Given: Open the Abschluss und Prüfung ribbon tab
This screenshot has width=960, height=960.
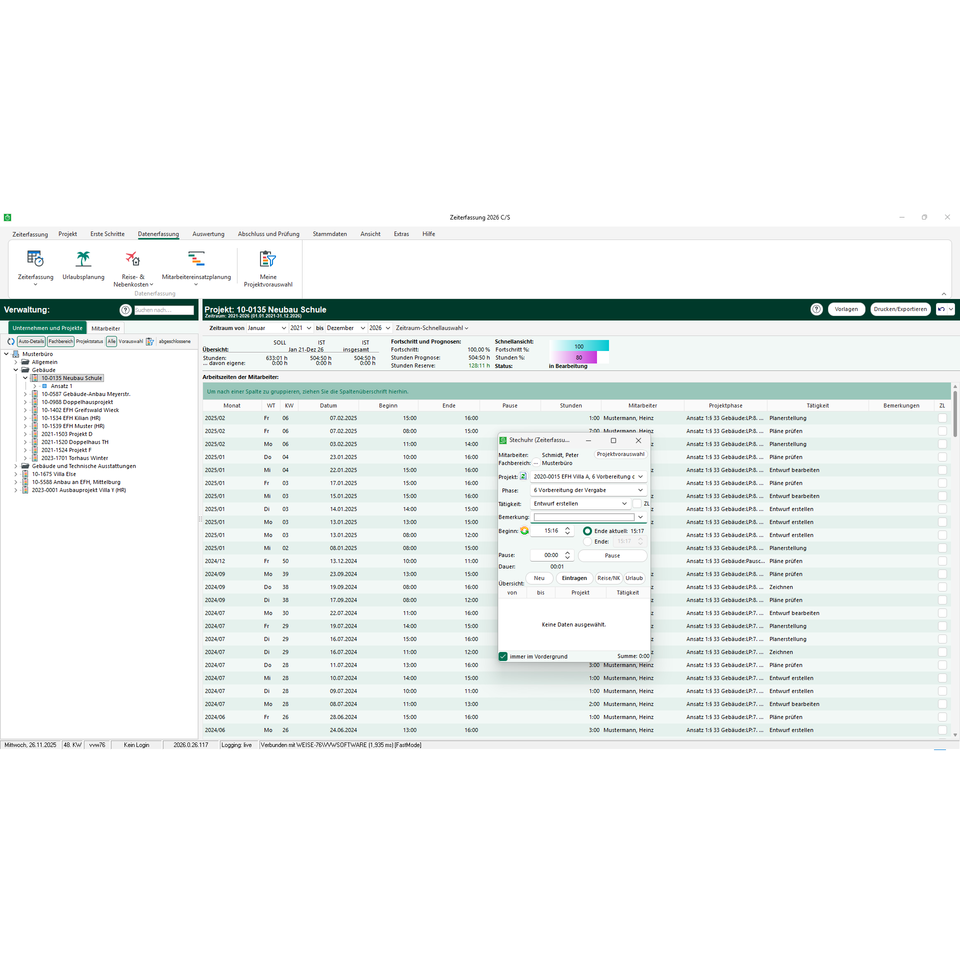Looking at the screenshot, I should coord(268,234).
